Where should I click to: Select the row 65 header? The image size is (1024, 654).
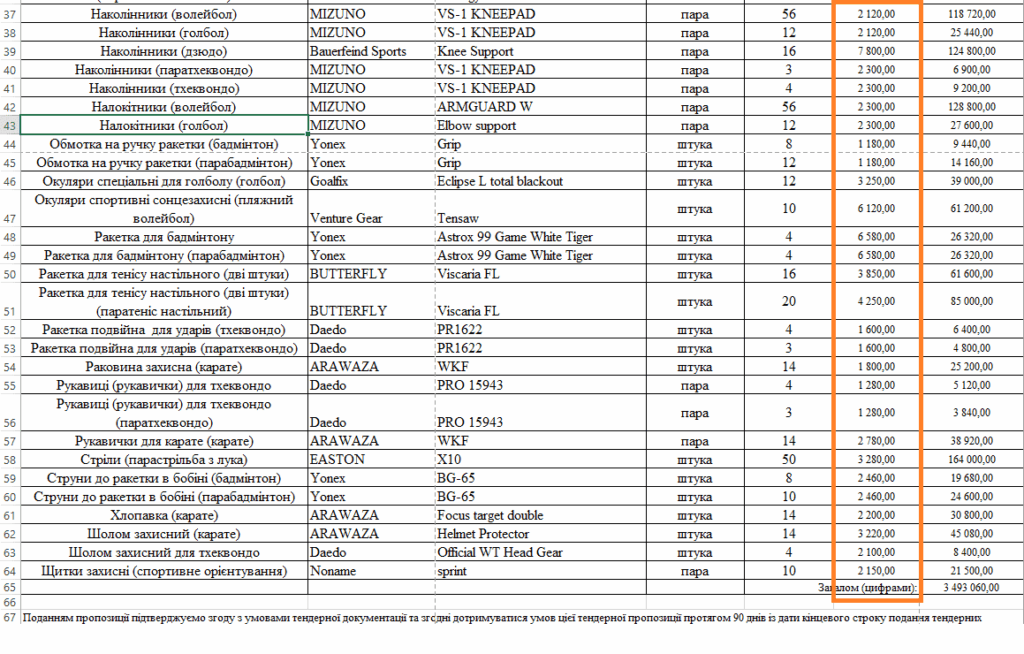pyautogui.click(x=9, y=588)
